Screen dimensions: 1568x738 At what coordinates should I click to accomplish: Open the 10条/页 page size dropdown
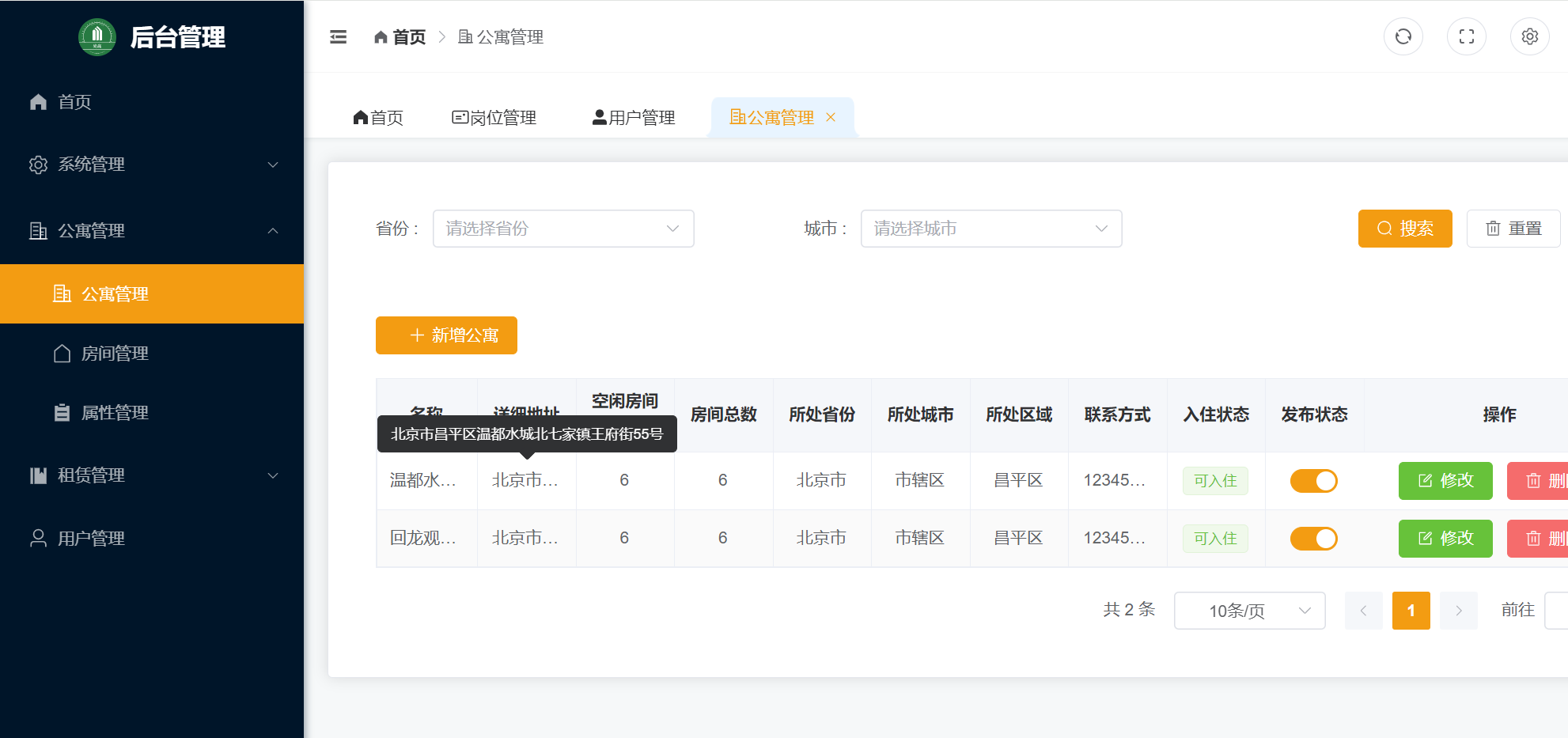[x=1250, y=611]
